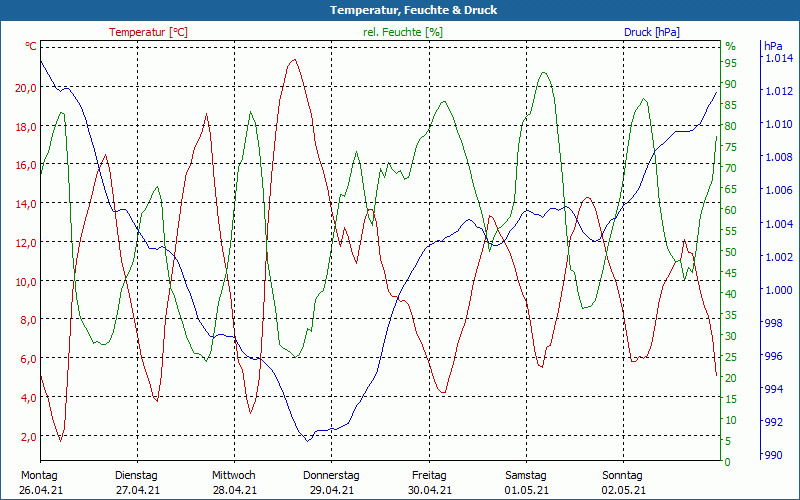Select the green rel. Feuchte [%] legend label
Screen dimensions: 800x500
click(403, 32)
